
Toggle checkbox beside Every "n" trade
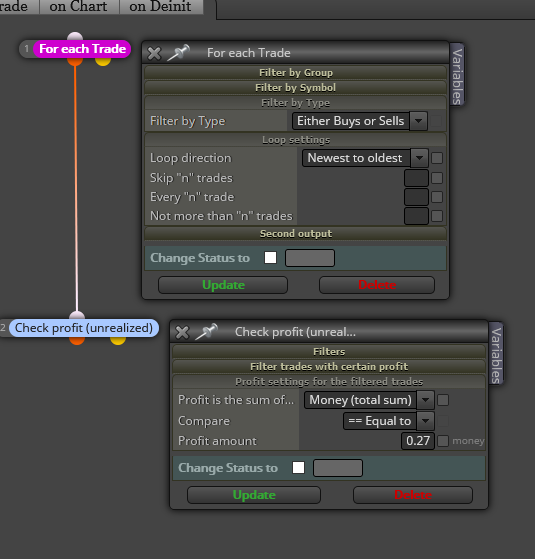pos(437,197)
